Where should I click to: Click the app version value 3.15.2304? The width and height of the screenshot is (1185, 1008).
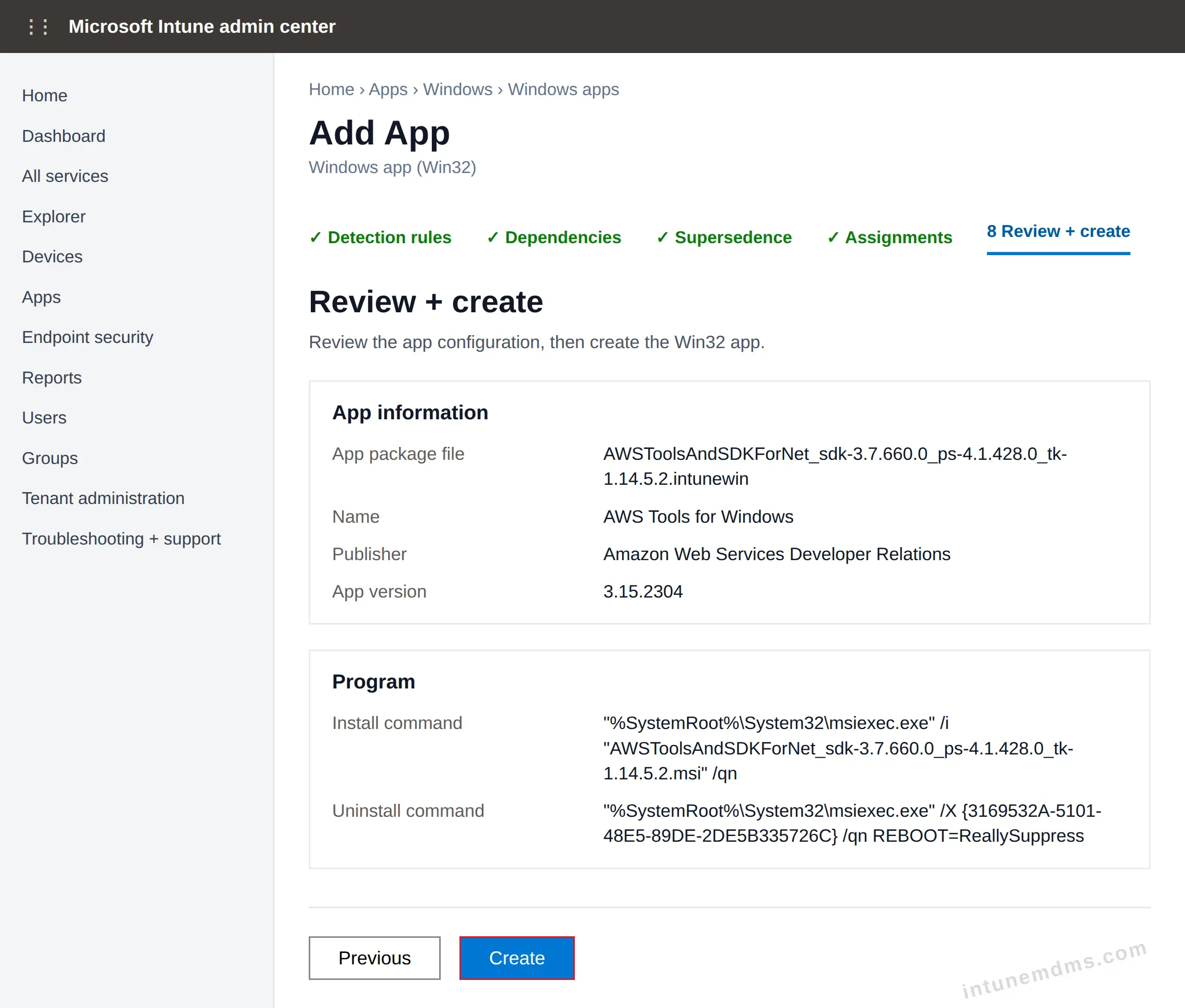pyautogui.click(x=643, y=591)
